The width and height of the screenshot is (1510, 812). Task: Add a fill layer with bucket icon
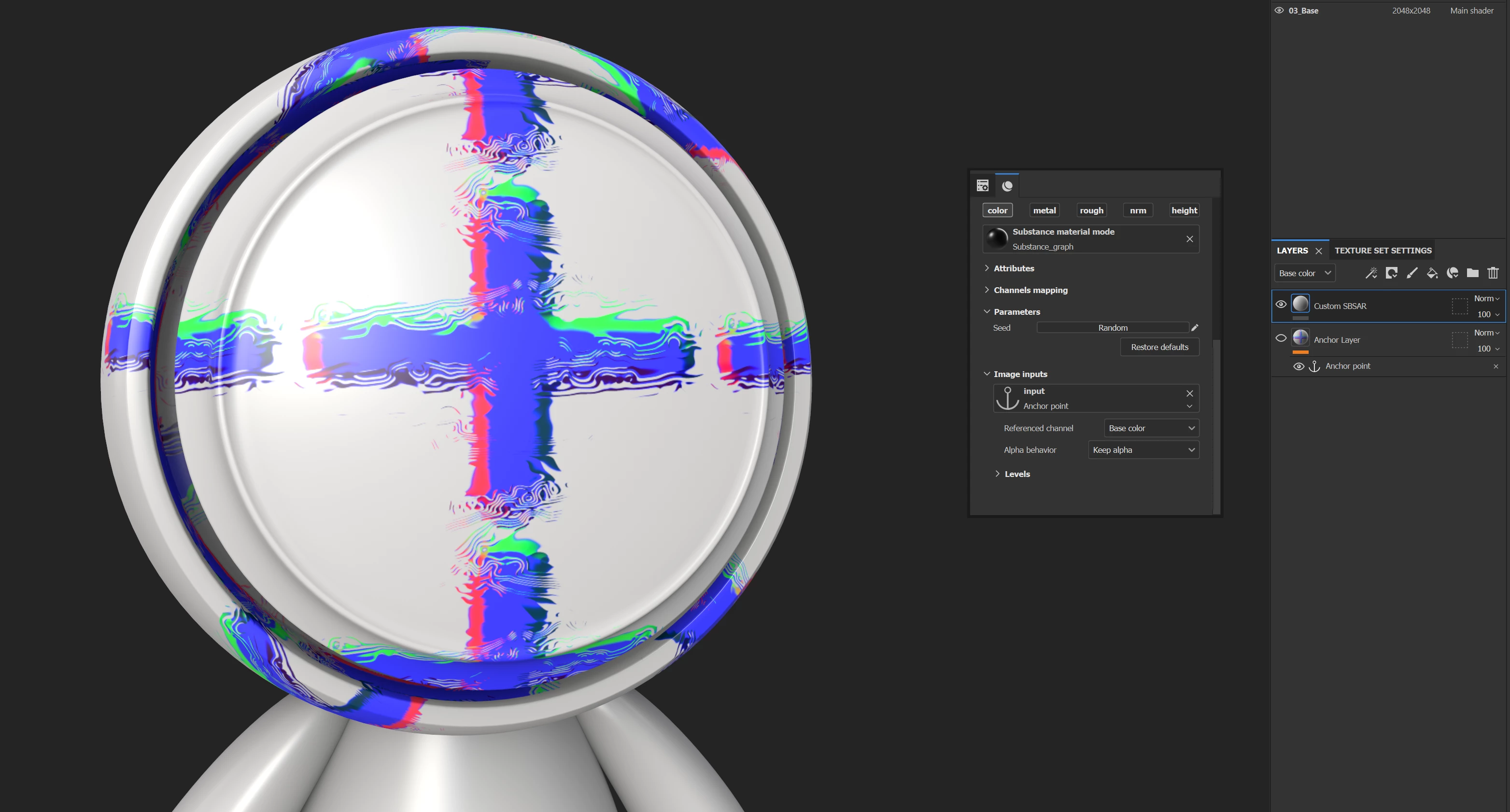click(1432, 273)
